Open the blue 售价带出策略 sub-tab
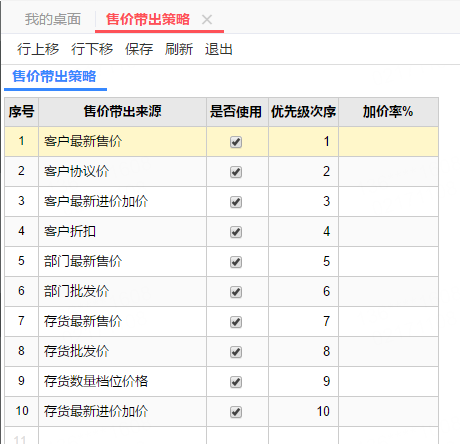 pos(54,76)
